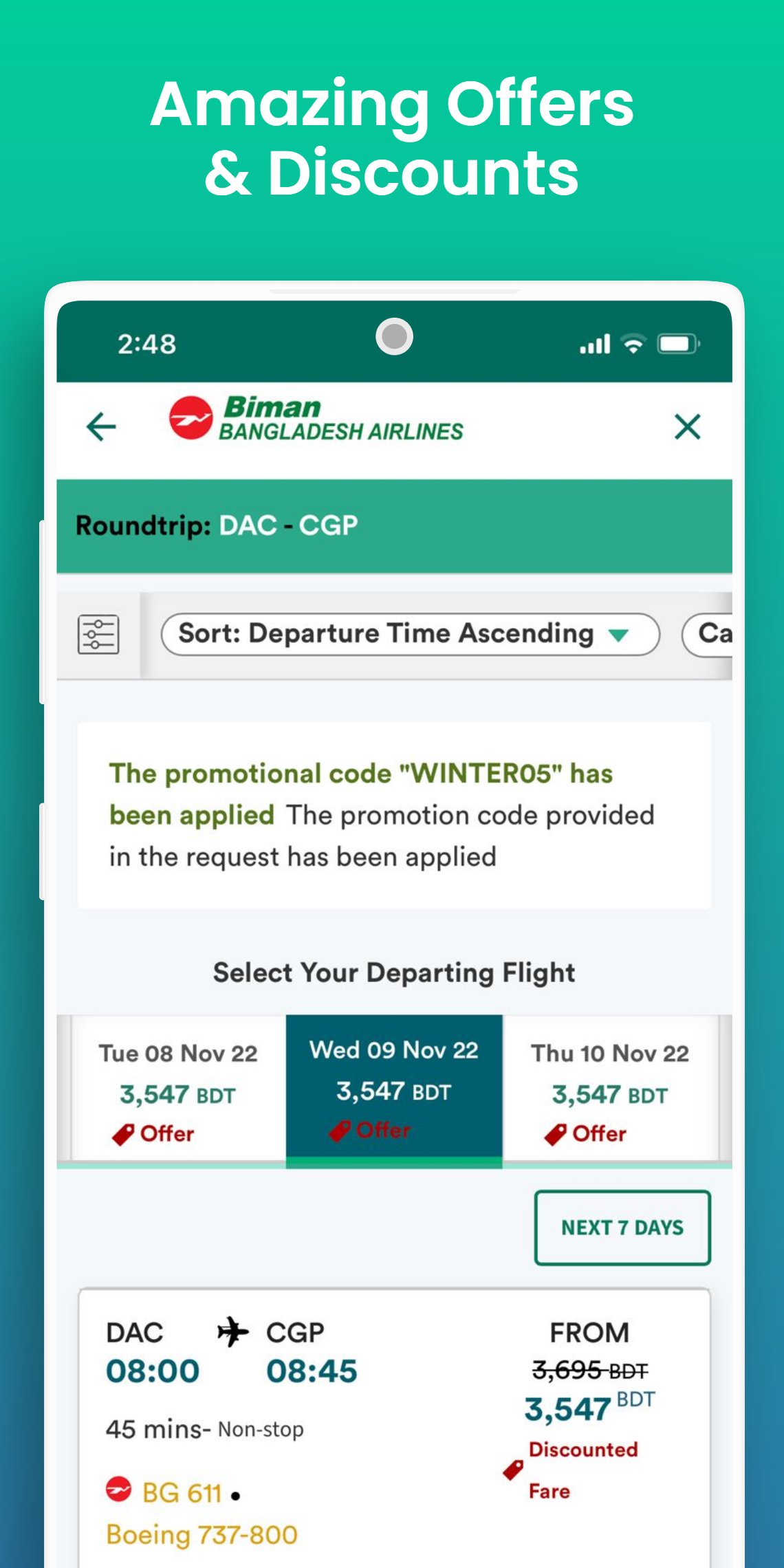The height and width of the screenshot is (1568, 784).
Task: Tap the BG 611 flight number link
Action: (182, 1493)
